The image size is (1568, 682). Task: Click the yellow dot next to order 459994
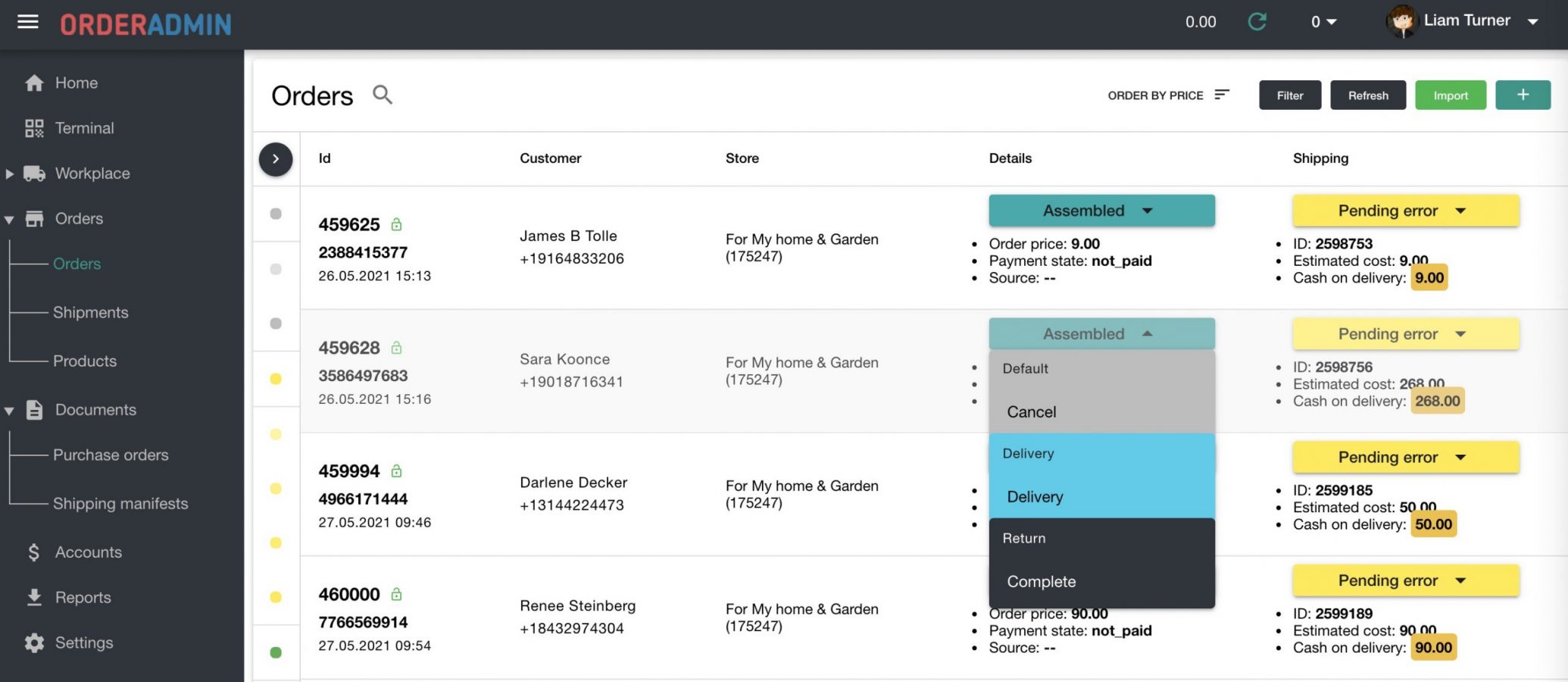(x=275, y=489)
